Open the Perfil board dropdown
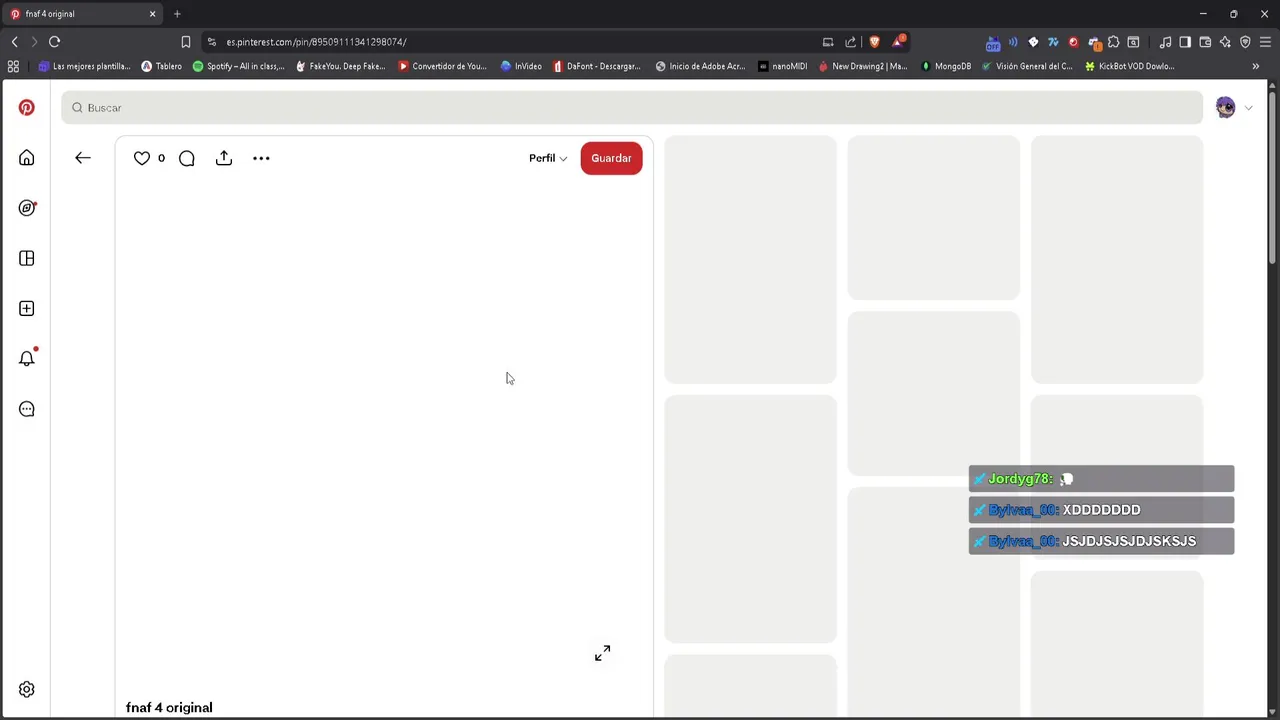 pos(548,158)
